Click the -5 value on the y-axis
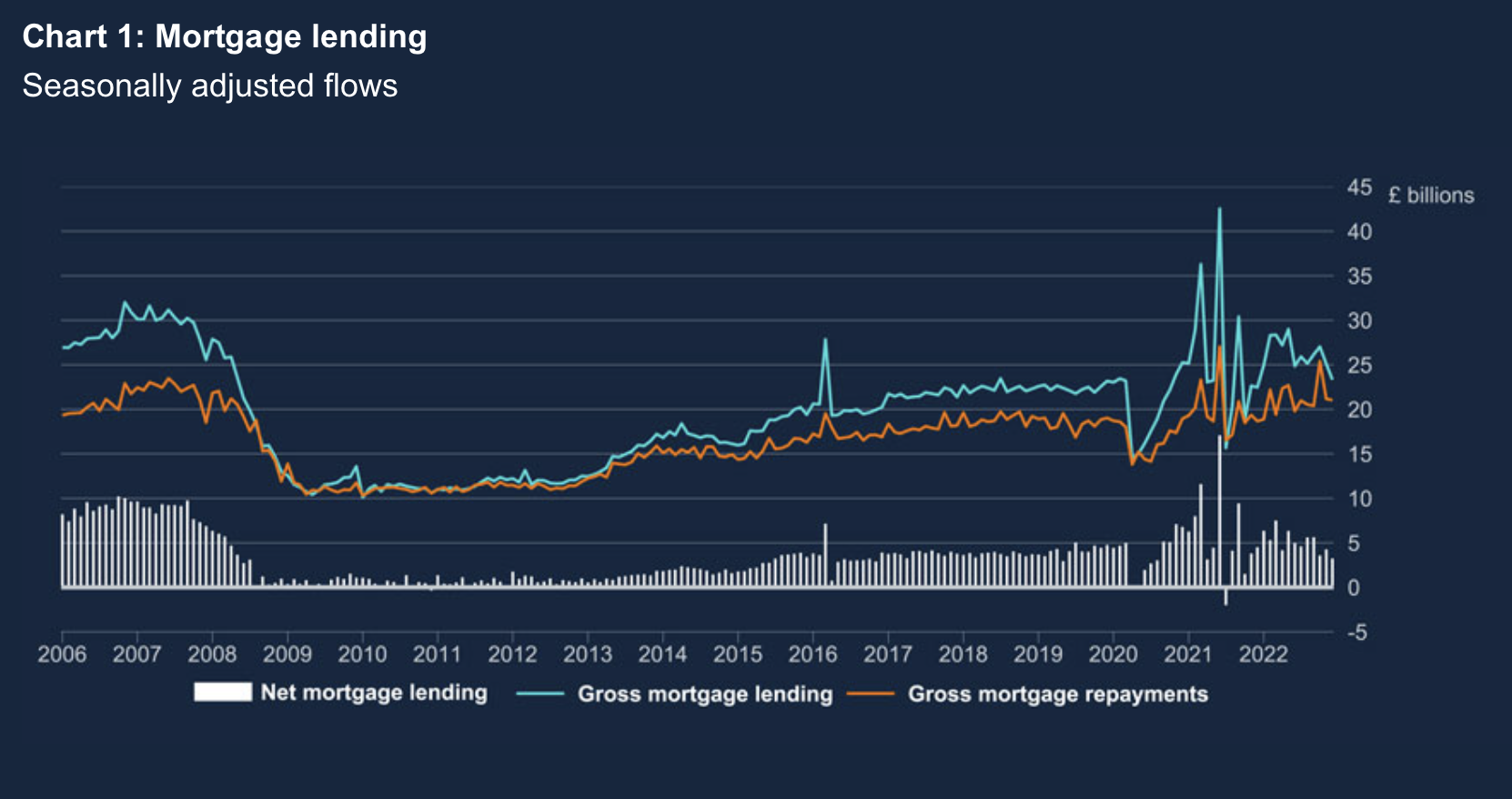This screenshot has height=799, width=1512. [1357, 632]
